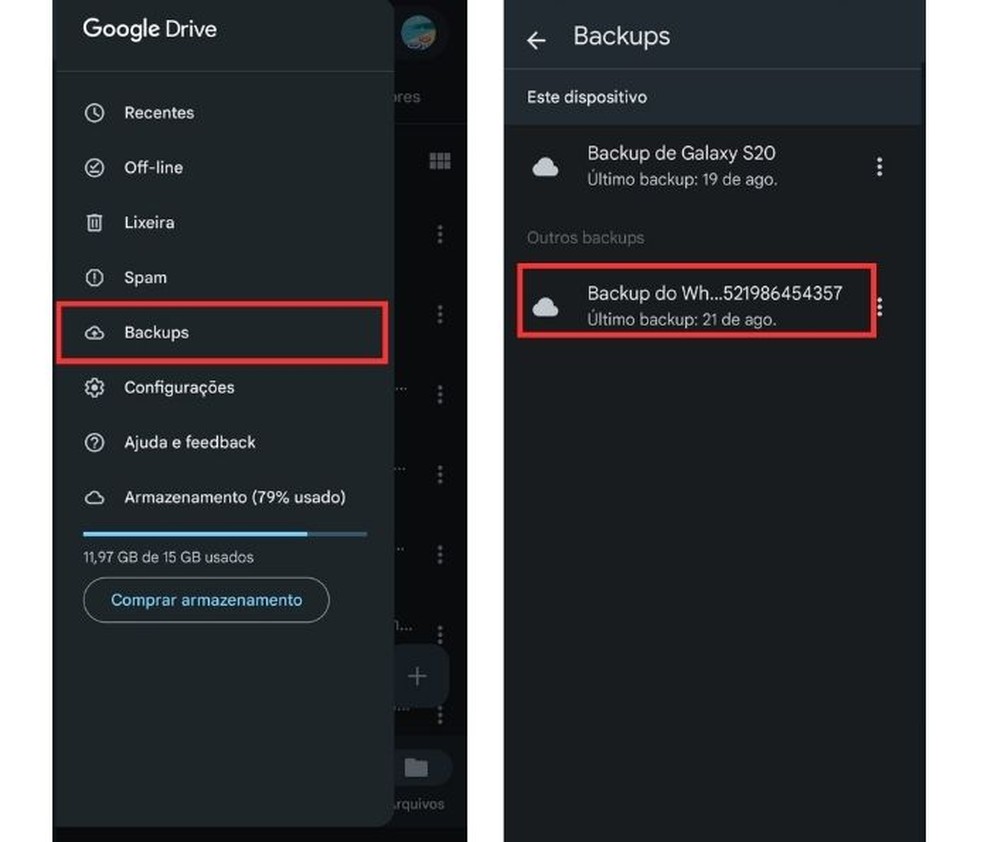Click the Recentes clock icon
This screenshot has width=984, height=842.
[x=94, y=113]
